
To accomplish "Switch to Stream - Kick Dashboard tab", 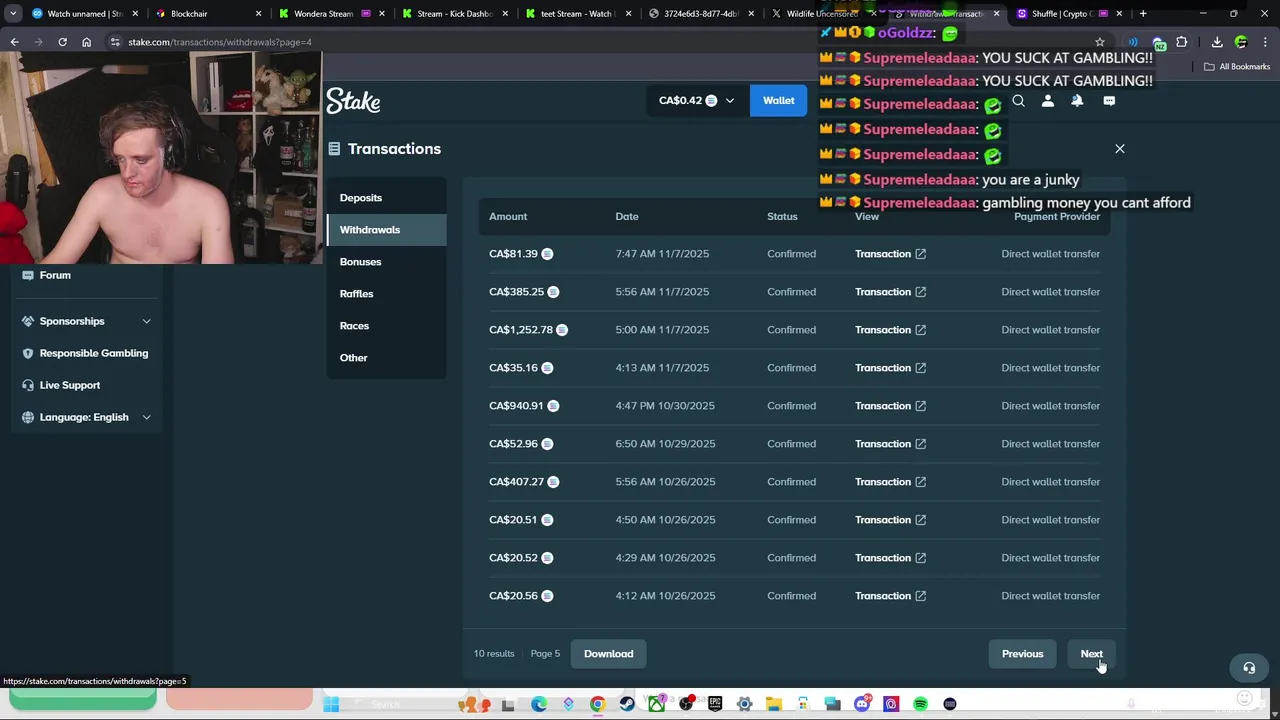I will pyautogui.click(x=454, y=14).
